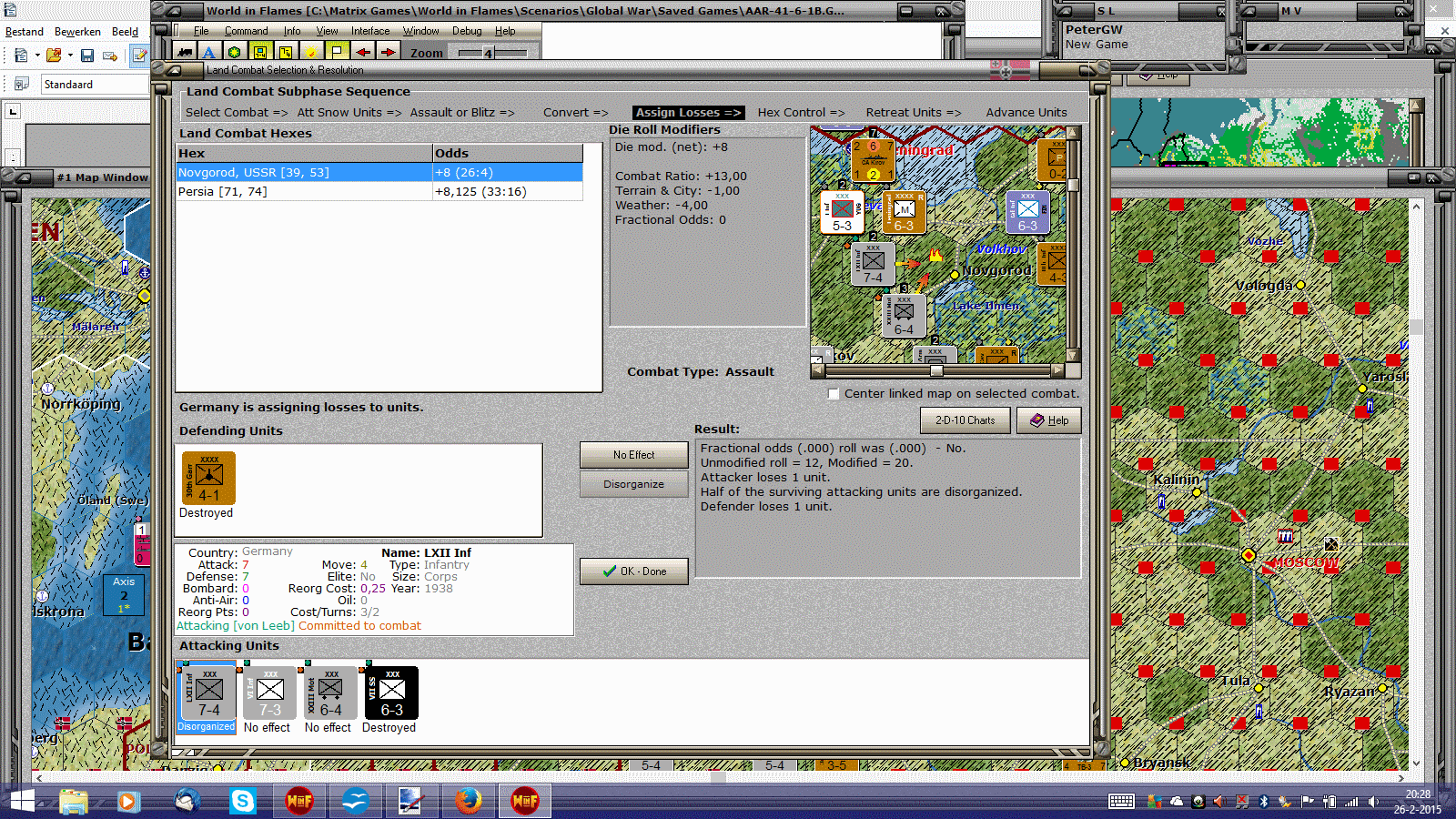
Task: Click the Hex Control subphase step
Action: [x=801, y=113]
